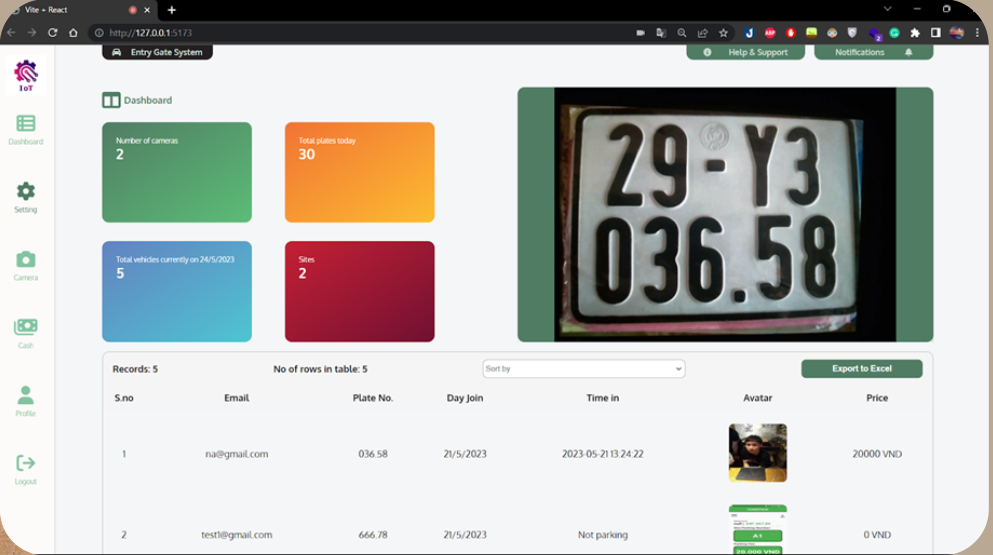Open the Camera page from sidebar
Viewport: 993px width, 555px height.
tap(25, 259)
